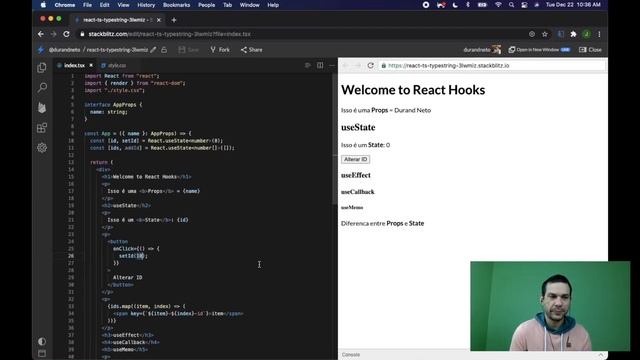Open the Chrome application menu
The image size is (640, 360).
pos(64,5)
